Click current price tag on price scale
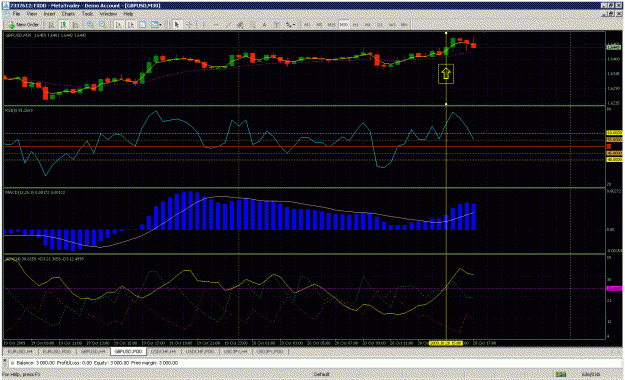This screenshot has width=625, height=380. coord(614,47)
